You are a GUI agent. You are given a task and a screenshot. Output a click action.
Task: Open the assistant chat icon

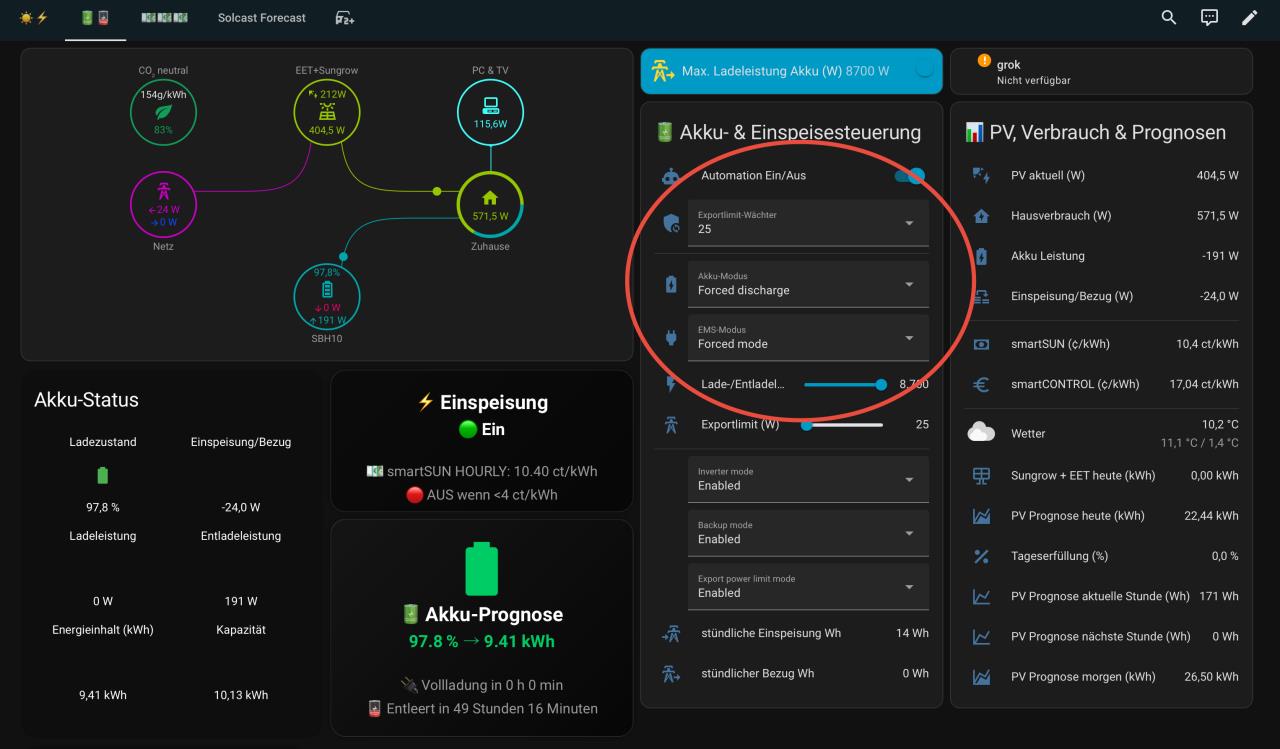(1209, 18)
